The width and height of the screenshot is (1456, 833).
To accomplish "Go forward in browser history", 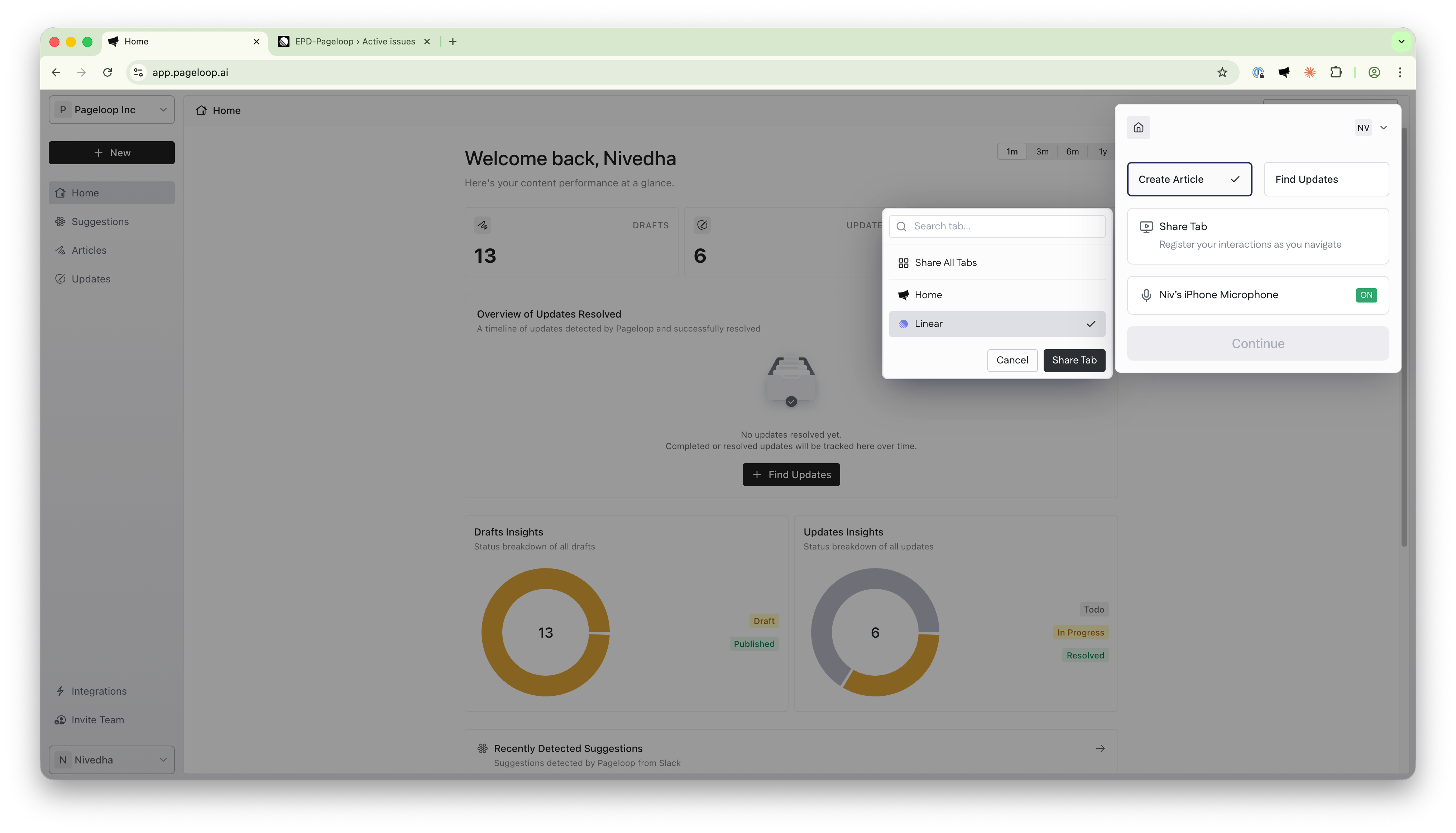I will (x=81, y=72).
